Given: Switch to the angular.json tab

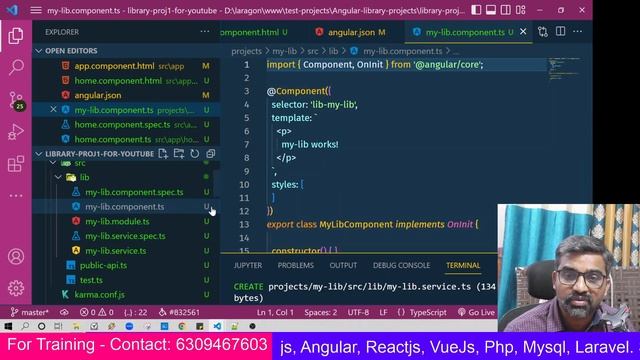Looking at the screenshot, I should pyautogui.click(x=352, y=32).
